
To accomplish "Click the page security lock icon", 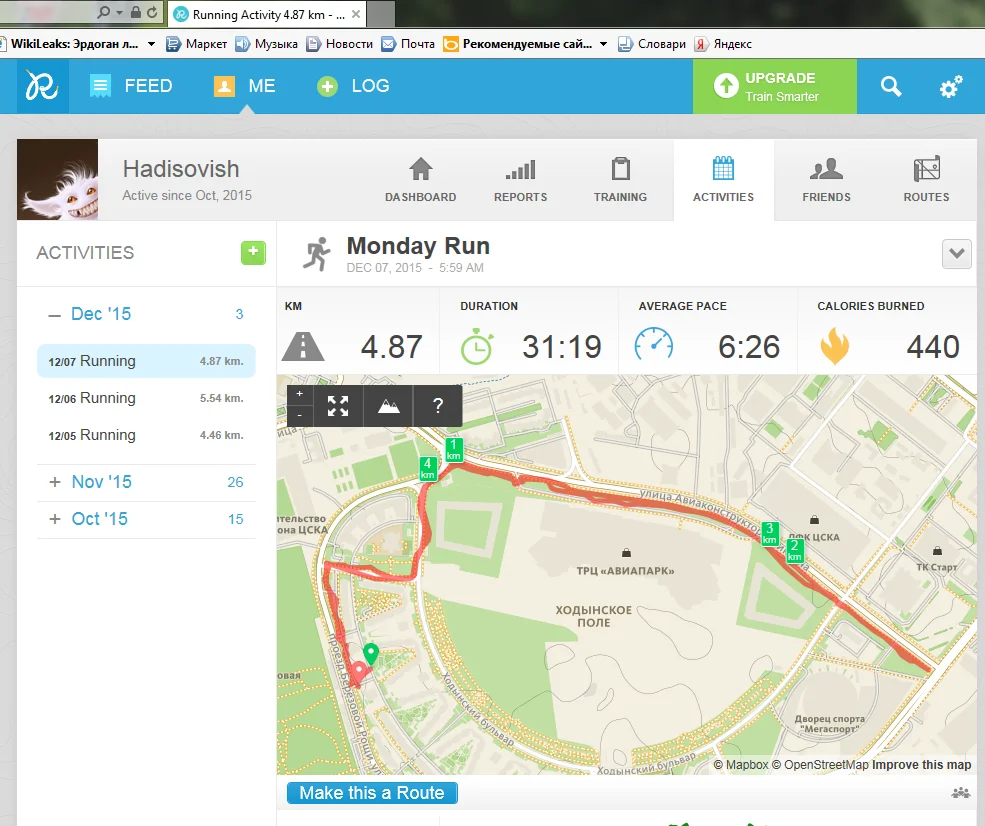I will pyautogui.click(x=136, y=12).
